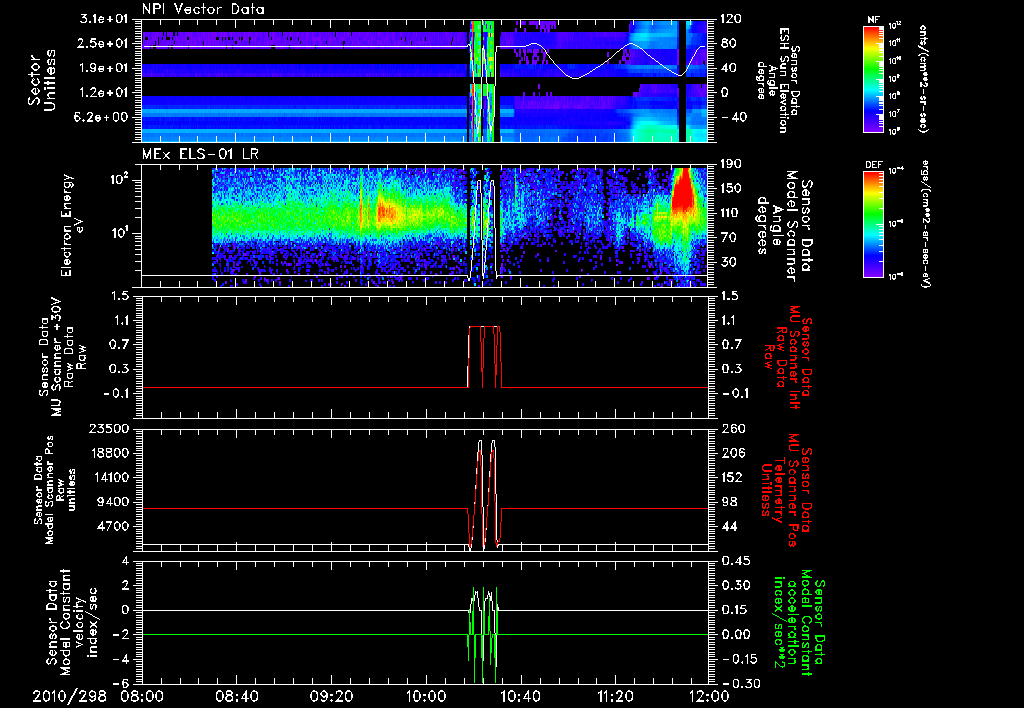Click the '09:20' time axis label
This screenshot has height=708, width=1024.
coord(331,697)
